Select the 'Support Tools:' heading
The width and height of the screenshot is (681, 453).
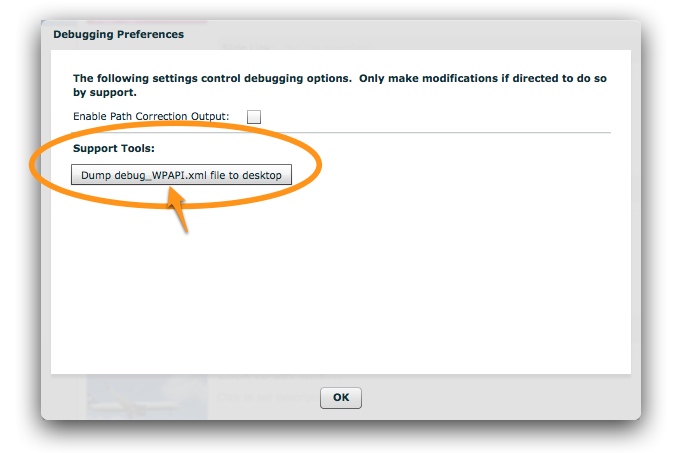click(x=113, y=148)
